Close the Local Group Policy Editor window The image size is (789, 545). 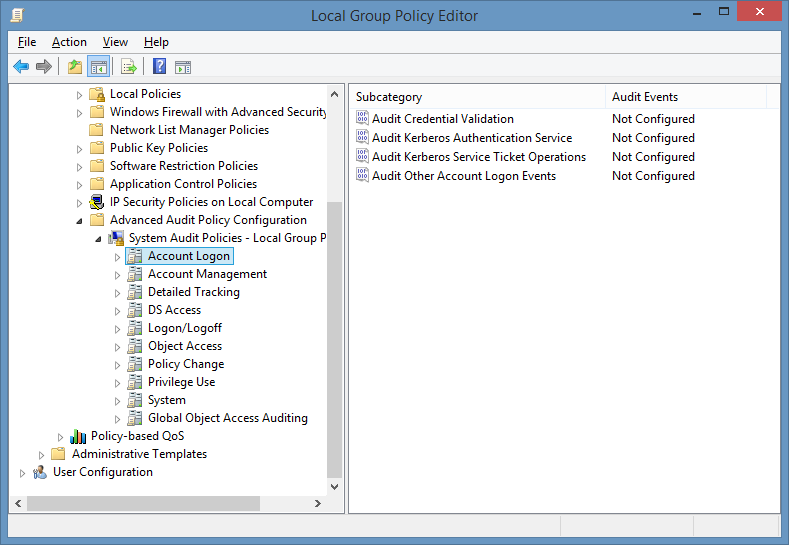coord(759,12)
